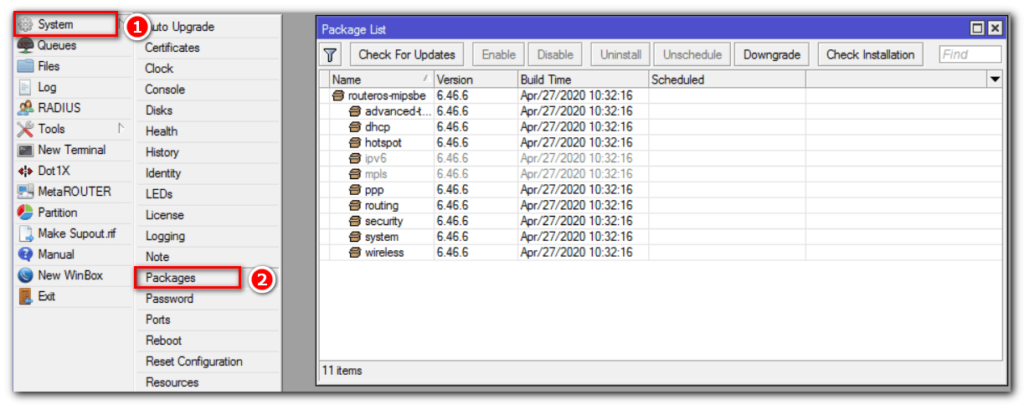Click the New WinBox globe icon
The height and width of the screenshot is (405, 1024).
tap(25, 276)
